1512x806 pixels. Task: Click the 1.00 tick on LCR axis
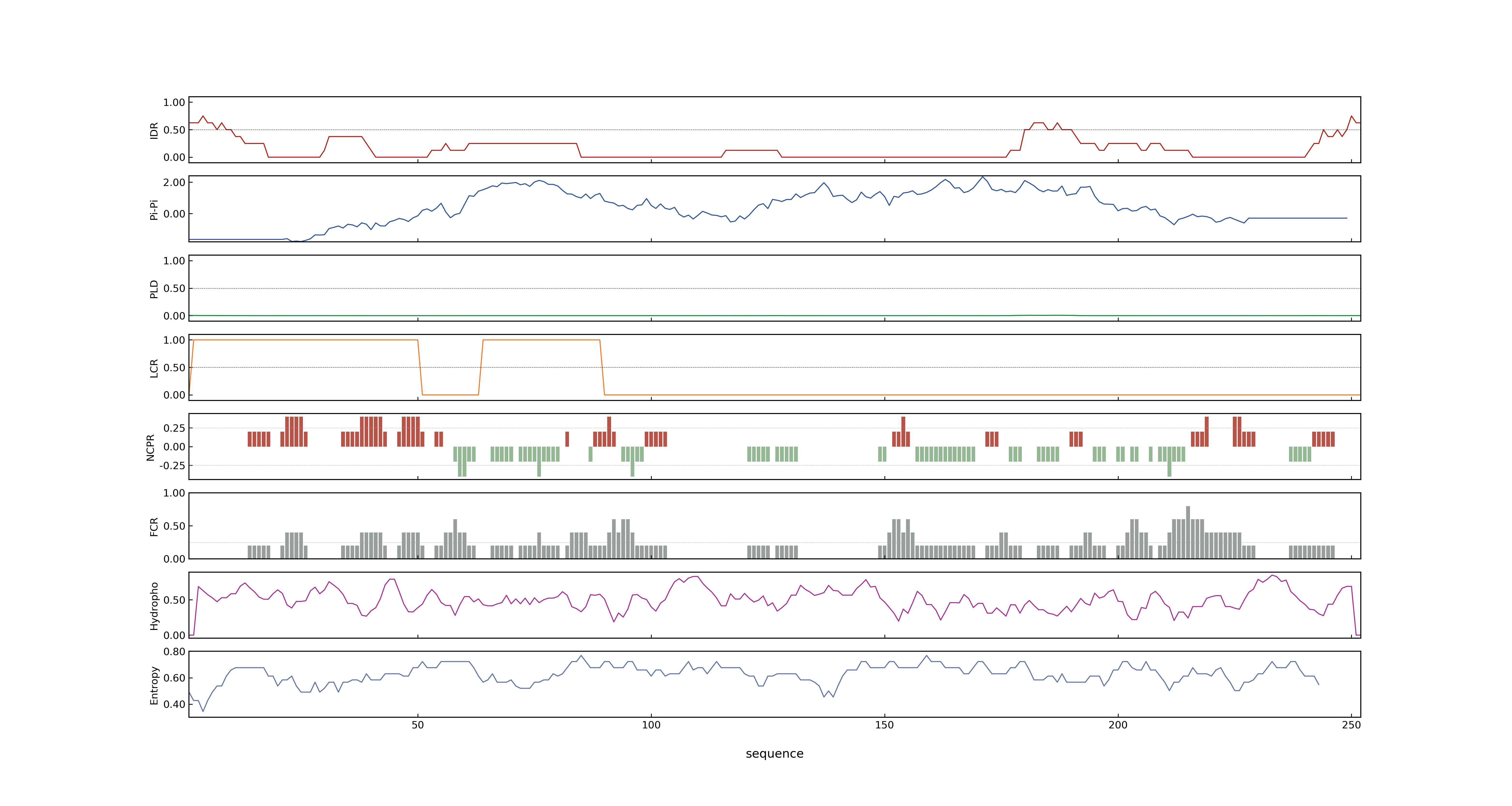point(174,340)
